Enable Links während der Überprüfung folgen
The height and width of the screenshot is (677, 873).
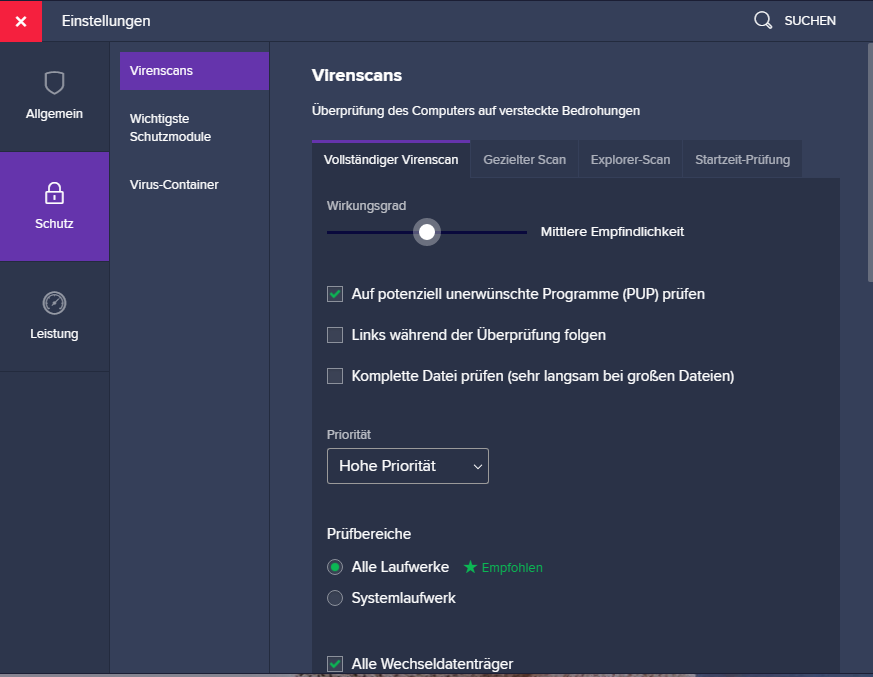point(335,335)
